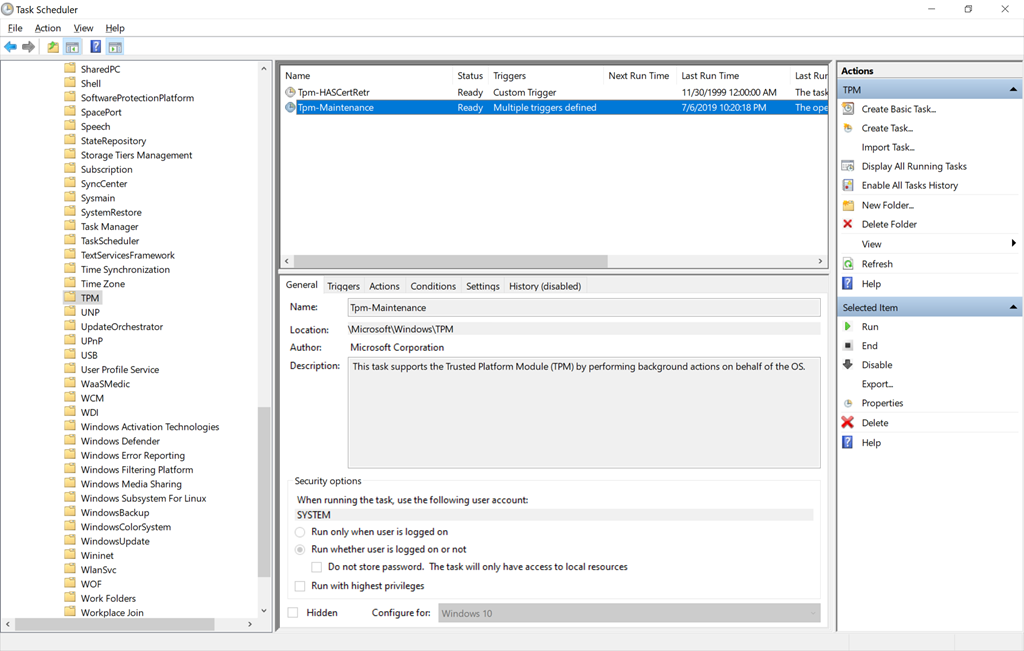
Task: Collapse the Selected Item section
Action: click(x=1013, y=308)
